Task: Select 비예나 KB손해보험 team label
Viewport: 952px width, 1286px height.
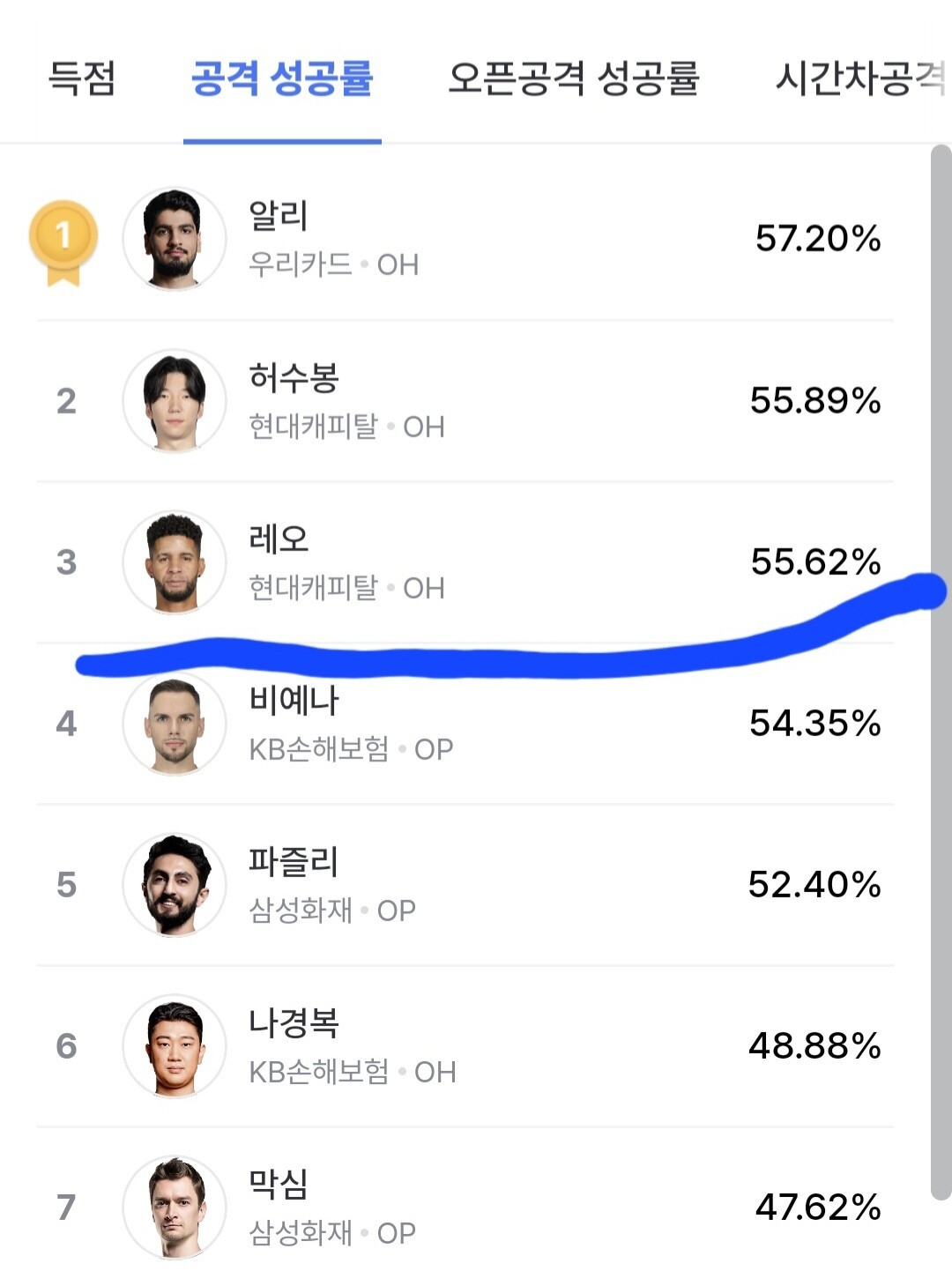Action: [319, 750]
